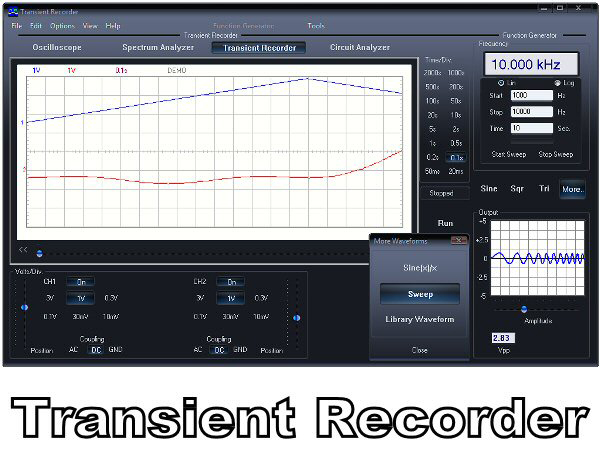Select the Sine waveform
The height and width of the screenshot is (450, 600).
(489, 189)
